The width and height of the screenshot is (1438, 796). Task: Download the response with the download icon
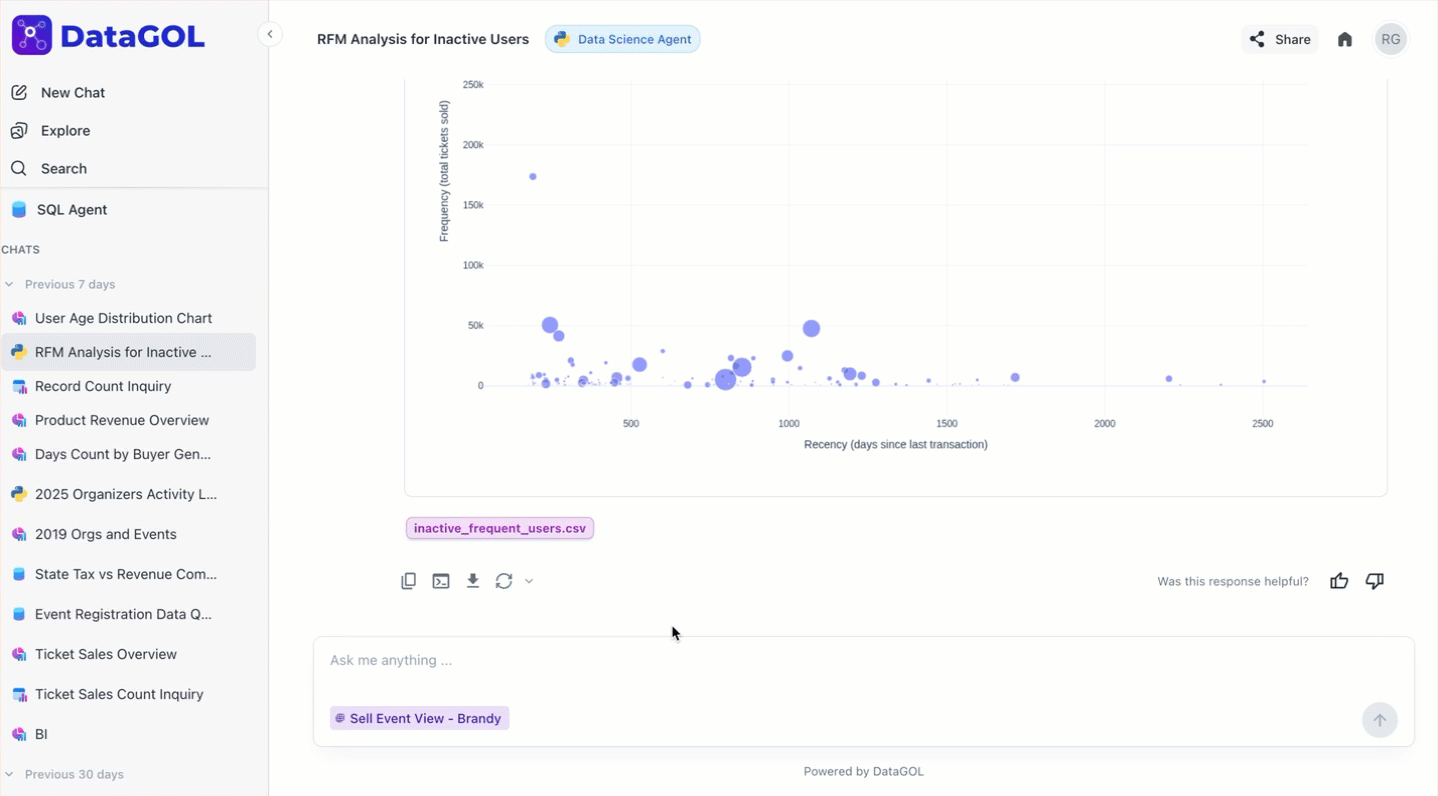point(473,581)
